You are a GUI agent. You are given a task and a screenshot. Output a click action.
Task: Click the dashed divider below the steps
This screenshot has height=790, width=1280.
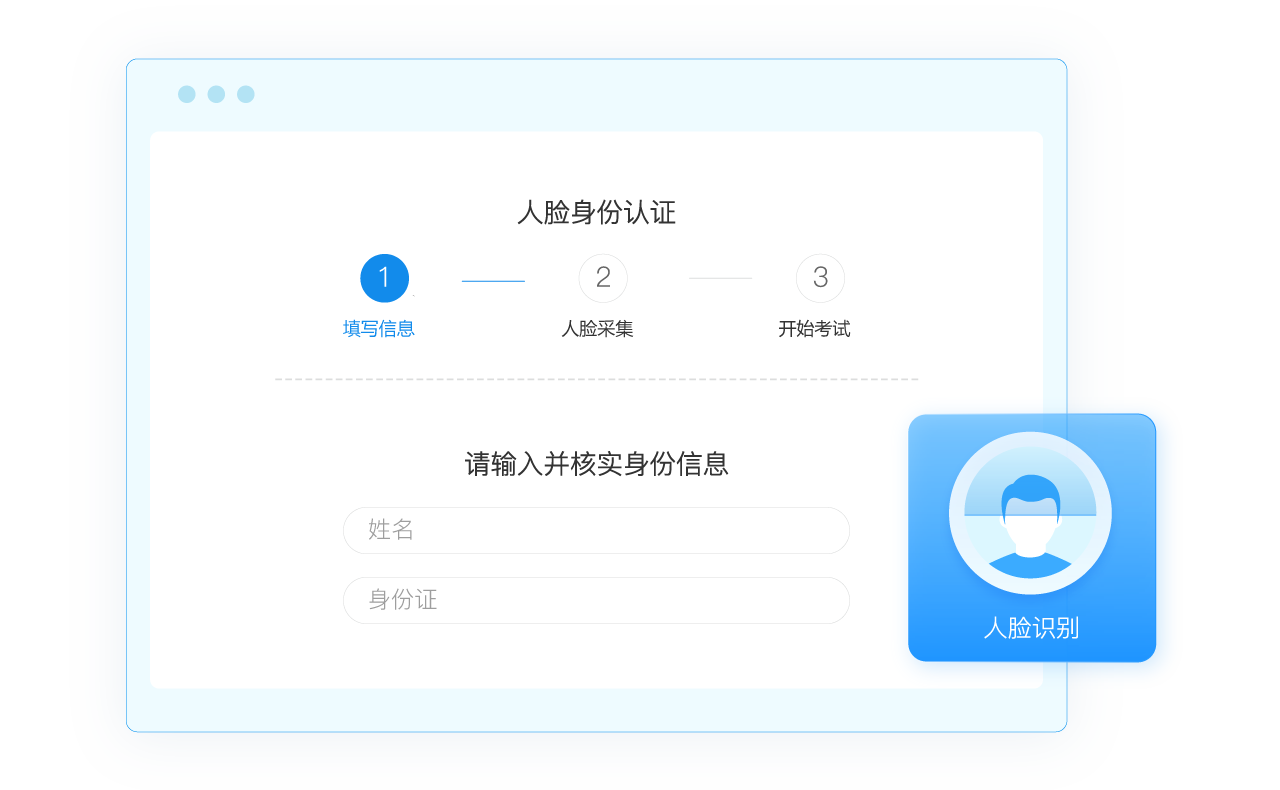tap(596, 379)
